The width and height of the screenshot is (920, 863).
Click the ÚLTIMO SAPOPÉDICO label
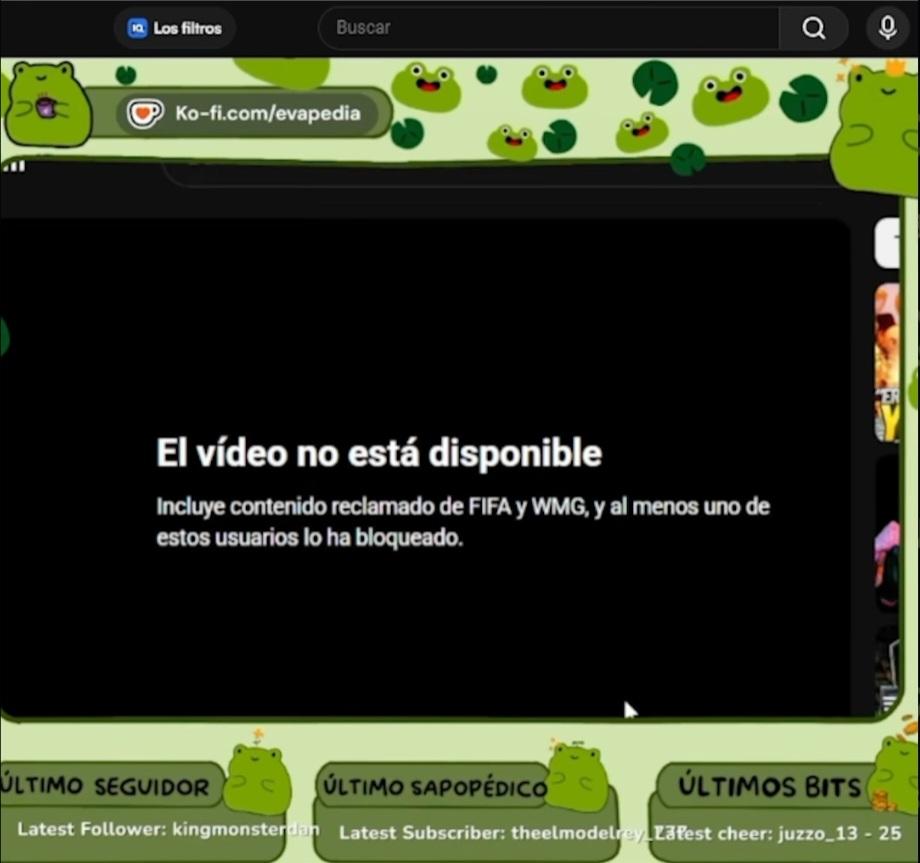[435, 787]
